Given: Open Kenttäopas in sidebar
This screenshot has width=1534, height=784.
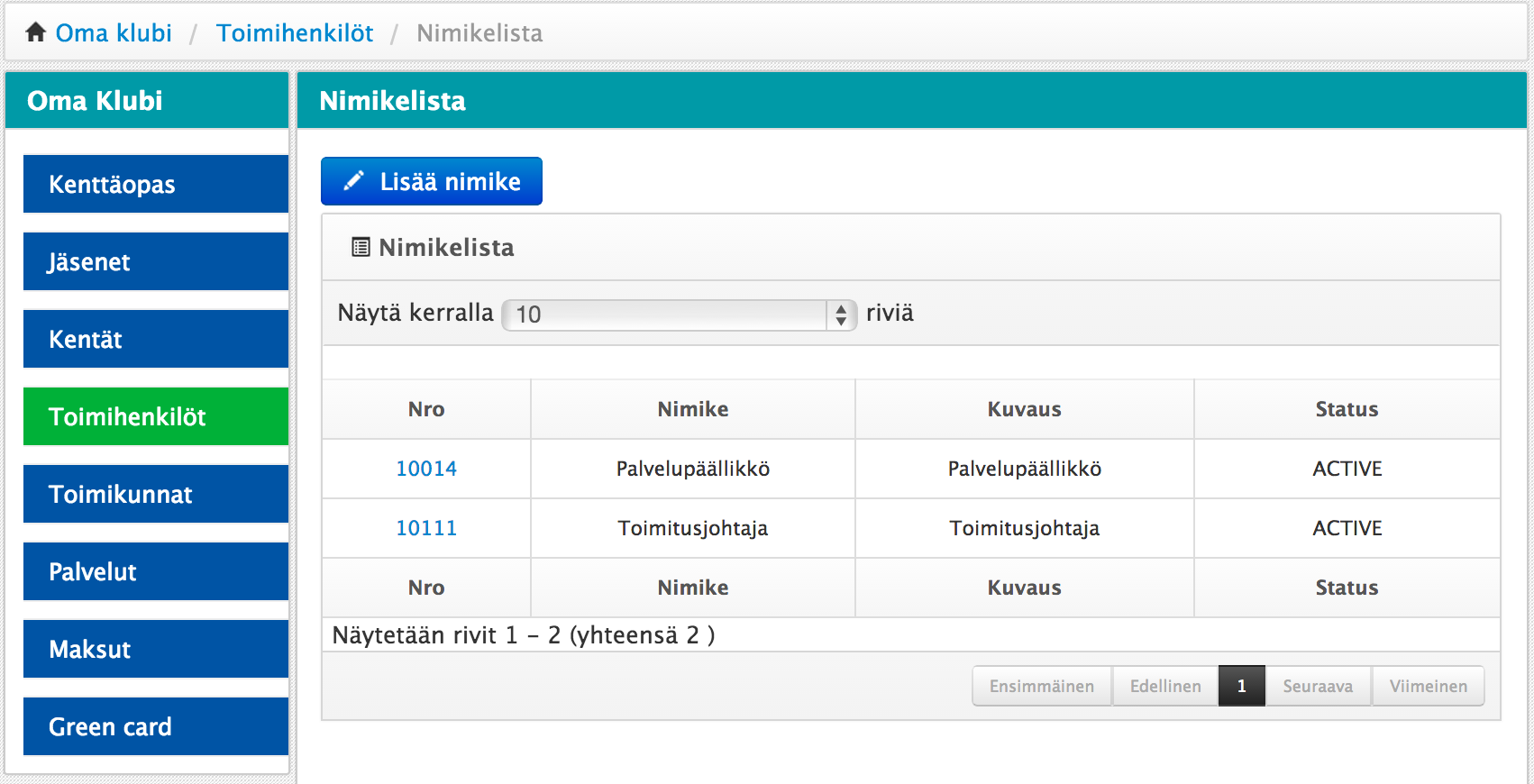Looking at the screenshot, I should coord(156,184).
